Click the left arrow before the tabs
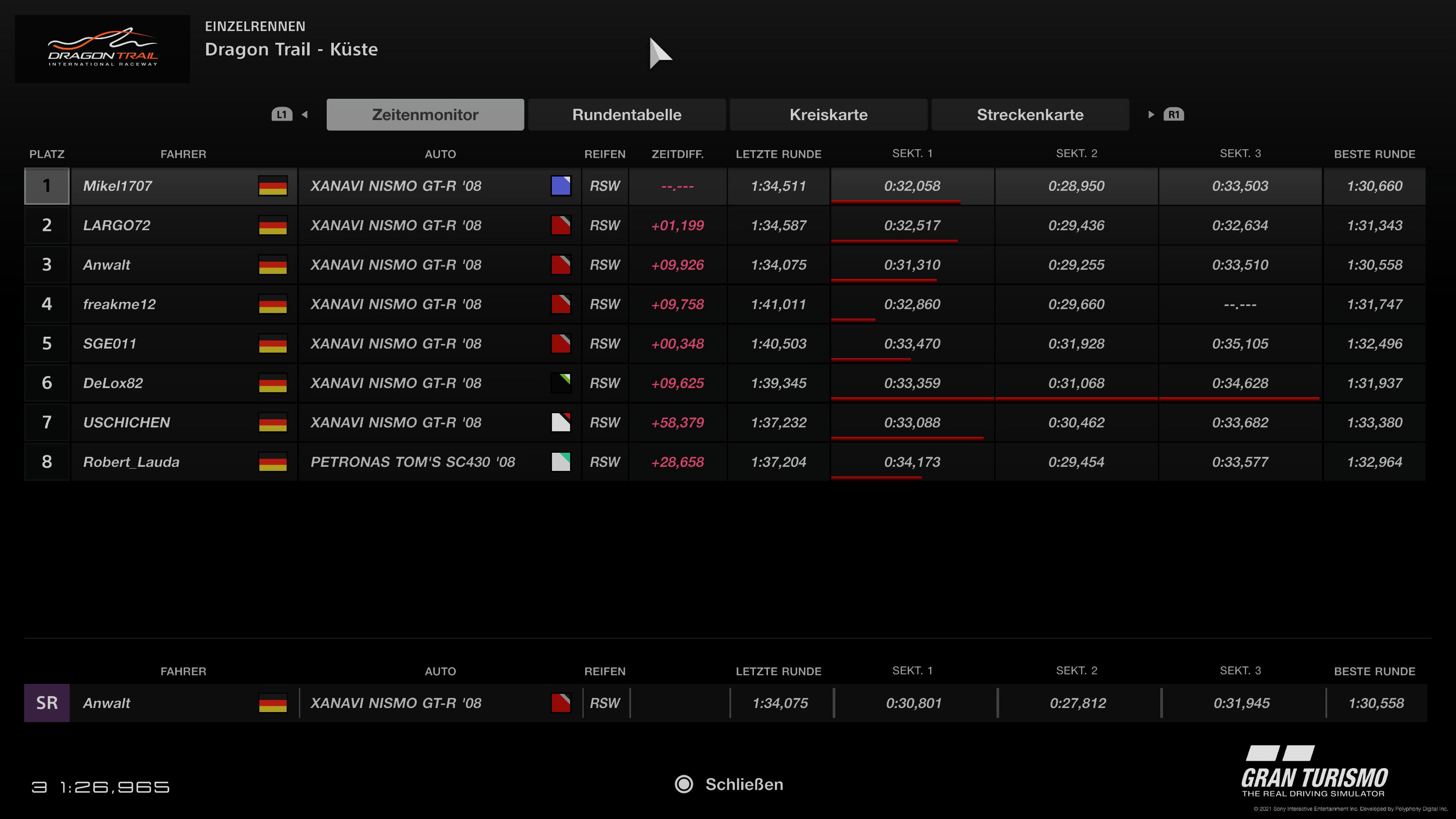 pyautogui.click(x=305, y=115)
